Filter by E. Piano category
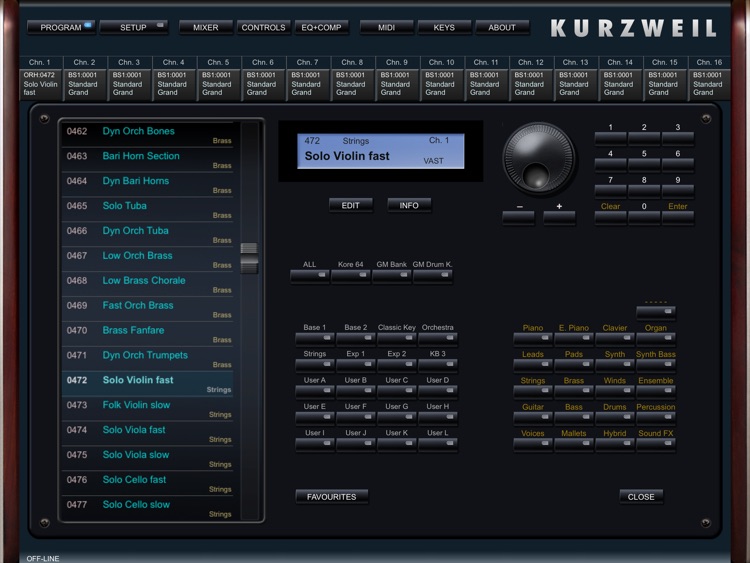 point(574,339)
